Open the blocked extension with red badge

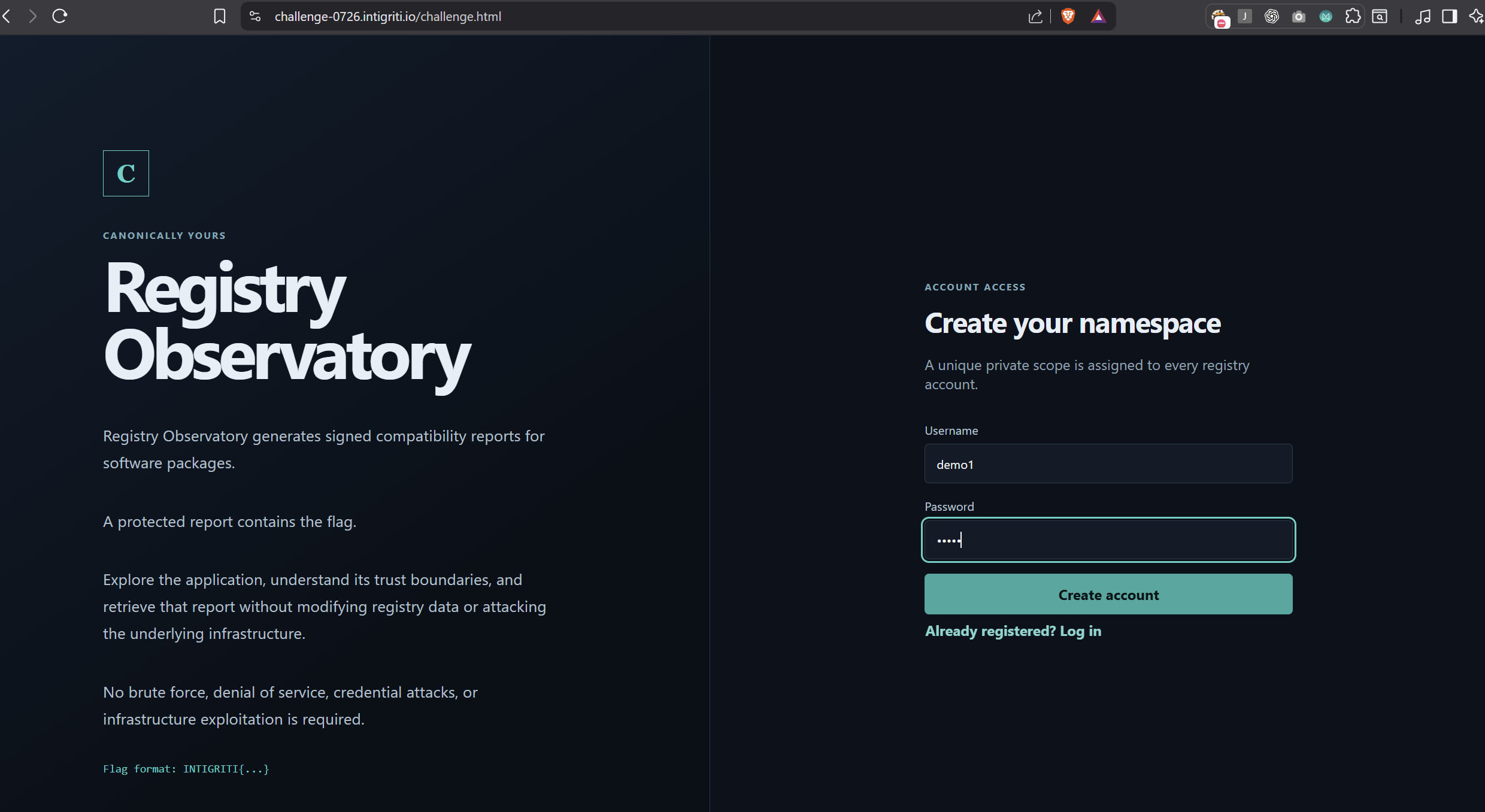click(x=1220, y=18)
